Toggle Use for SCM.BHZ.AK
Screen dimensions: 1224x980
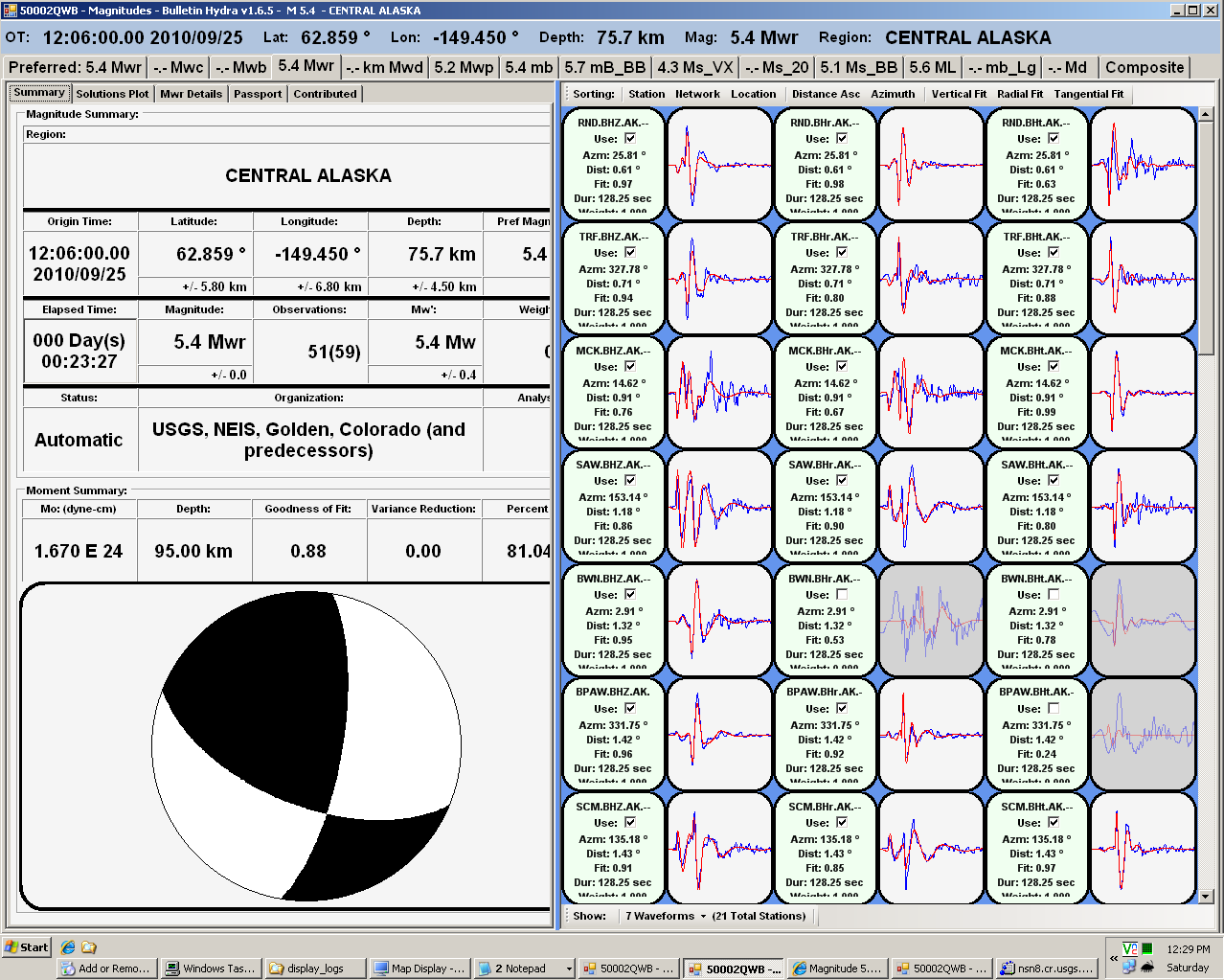click(x=630, y=822)
